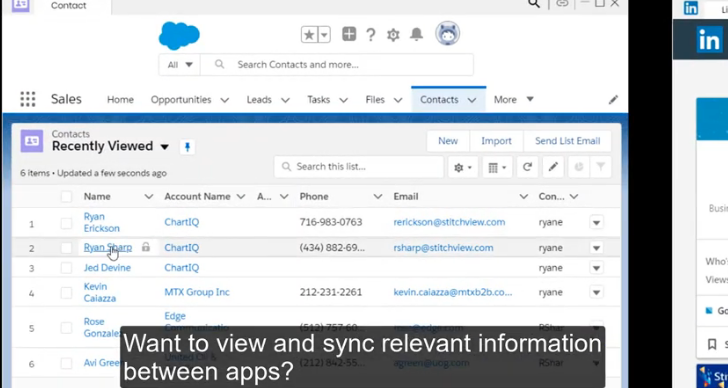Open the More navigation menu
Image resolution: width=728 pixels, height=388 pixels.
[x=514, y=100]
